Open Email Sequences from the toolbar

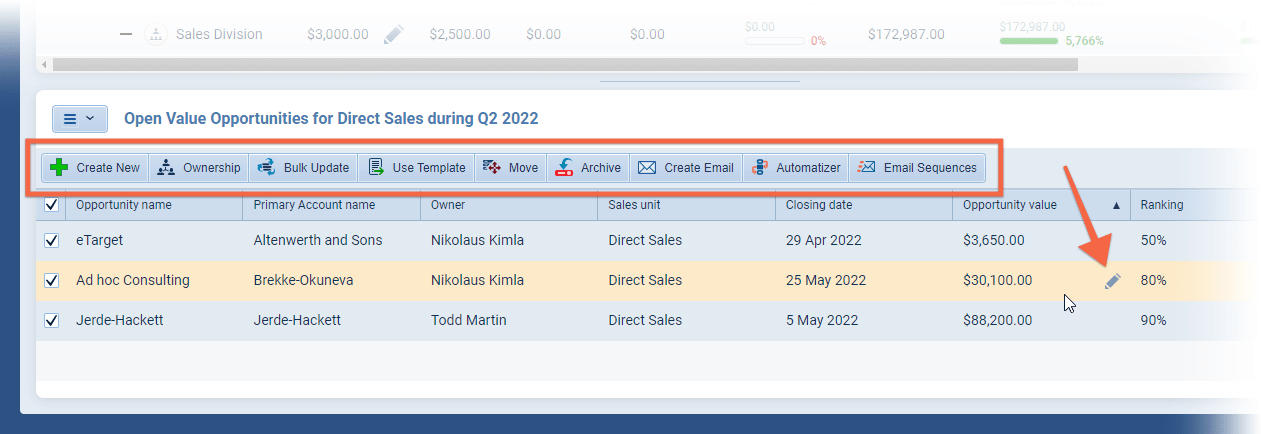pyautogui.click(x=867, y=168)
